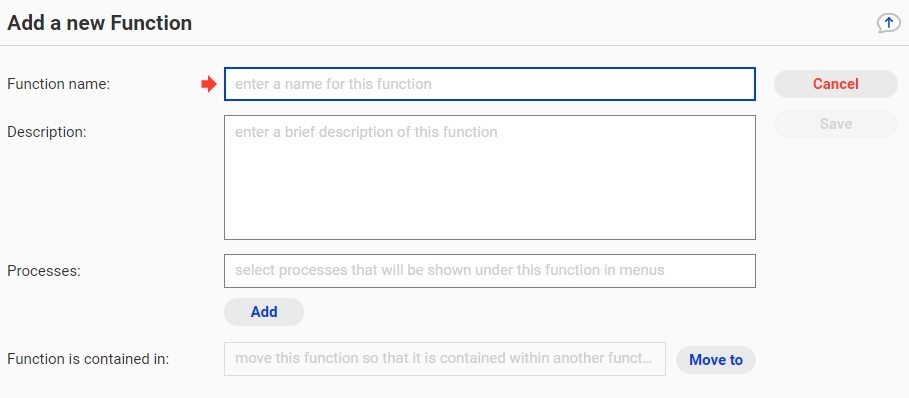Cancel adding the new function
909x398 pixels.
click(835, 84)
